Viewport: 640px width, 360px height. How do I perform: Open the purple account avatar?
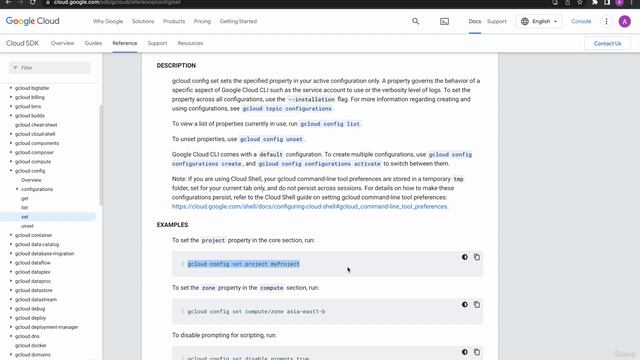pos(624,21)
